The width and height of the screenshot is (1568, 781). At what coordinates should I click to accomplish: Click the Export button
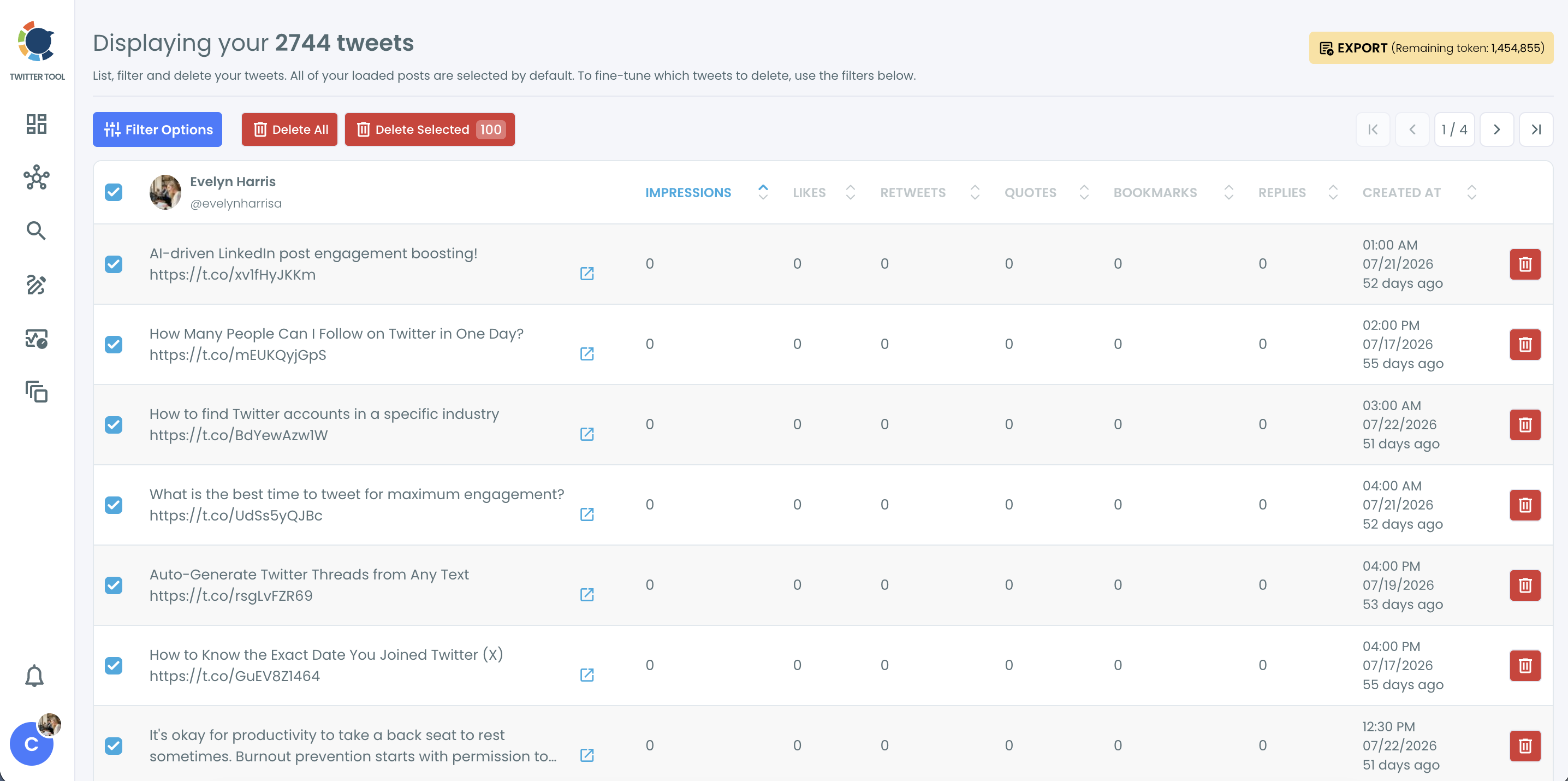pos(1431,48)
